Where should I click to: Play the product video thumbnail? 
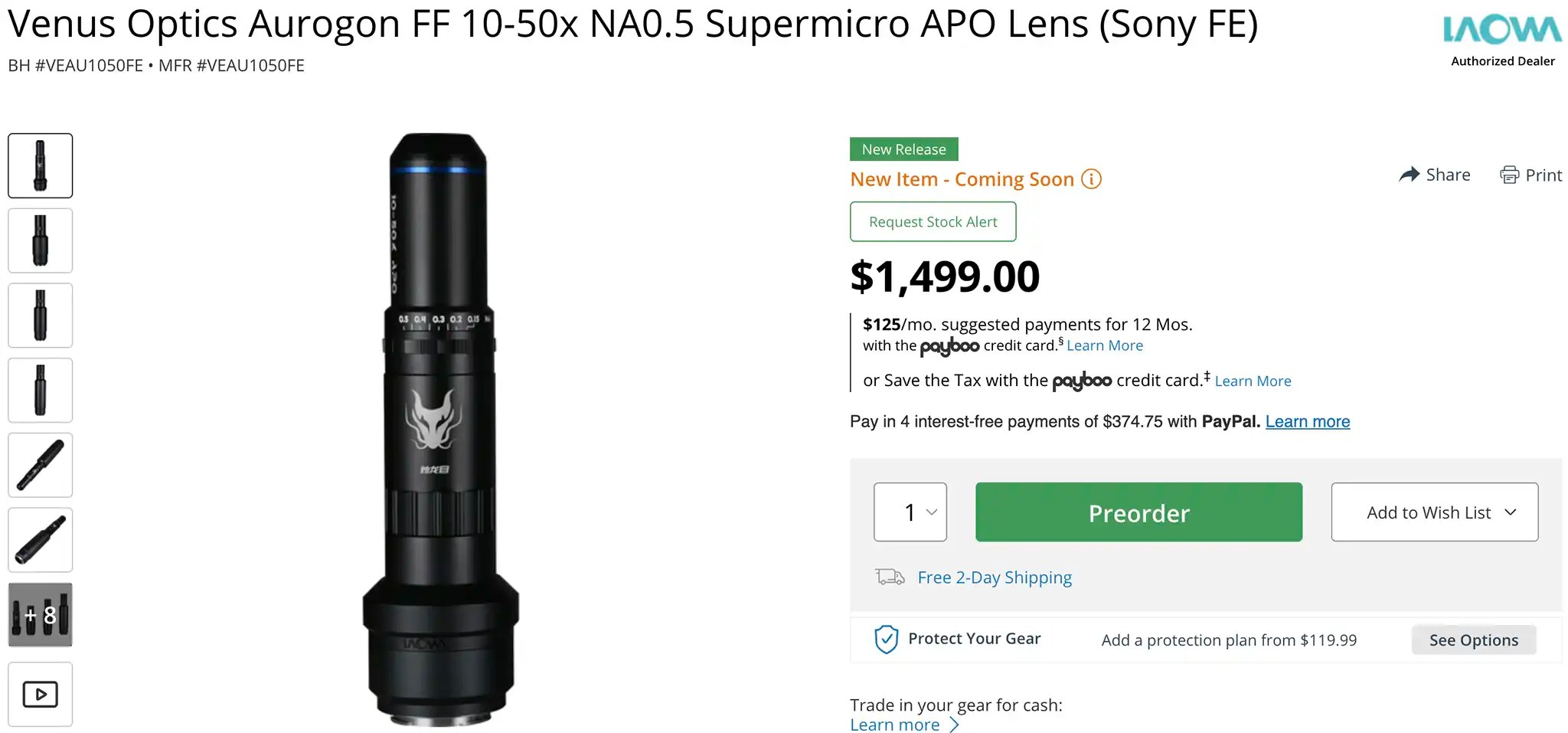coord(41,694)
